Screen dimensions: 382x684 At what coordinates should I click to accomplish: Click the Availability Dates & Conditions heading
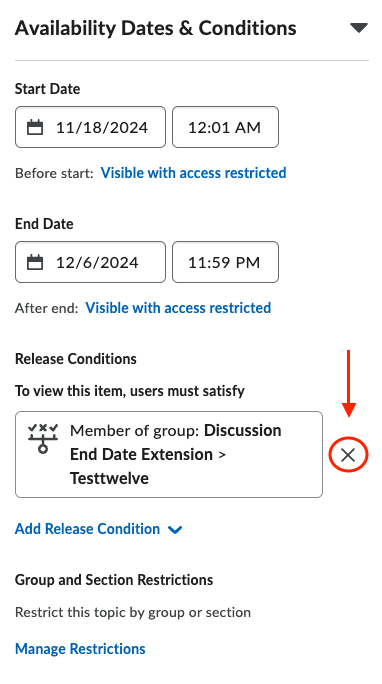156,28
